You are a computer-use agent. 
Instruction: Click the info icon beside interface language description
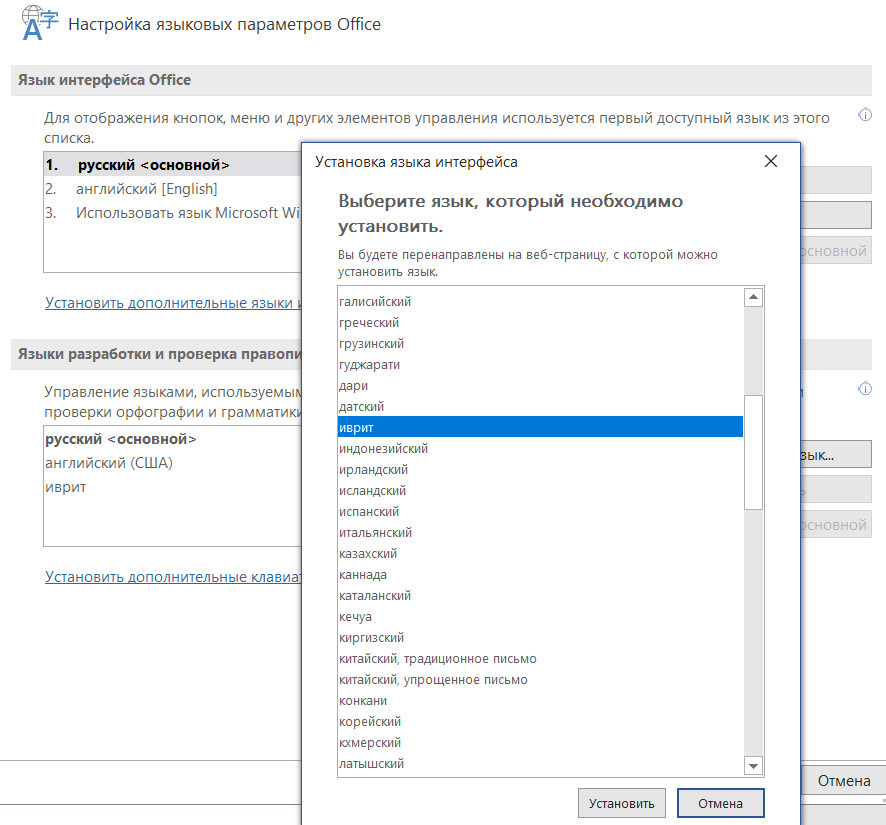pos(865,117)
